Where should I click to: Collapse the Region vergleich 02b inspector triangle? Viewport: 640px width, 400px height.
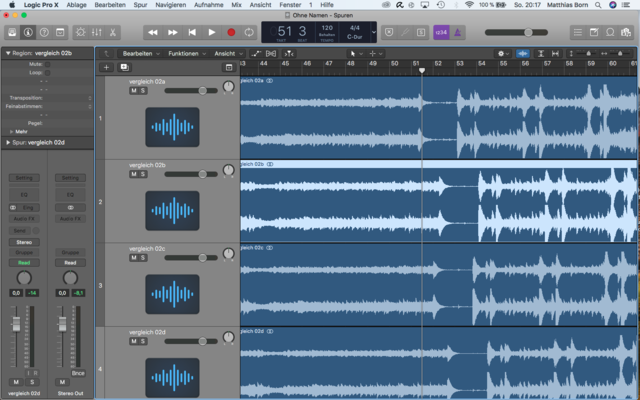(8, 53)
